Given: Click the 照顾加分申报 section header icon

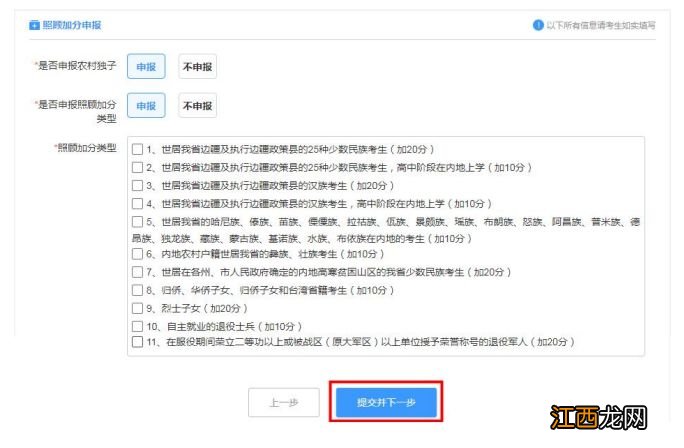Looking at the screenshot, I should click(34, 25).
